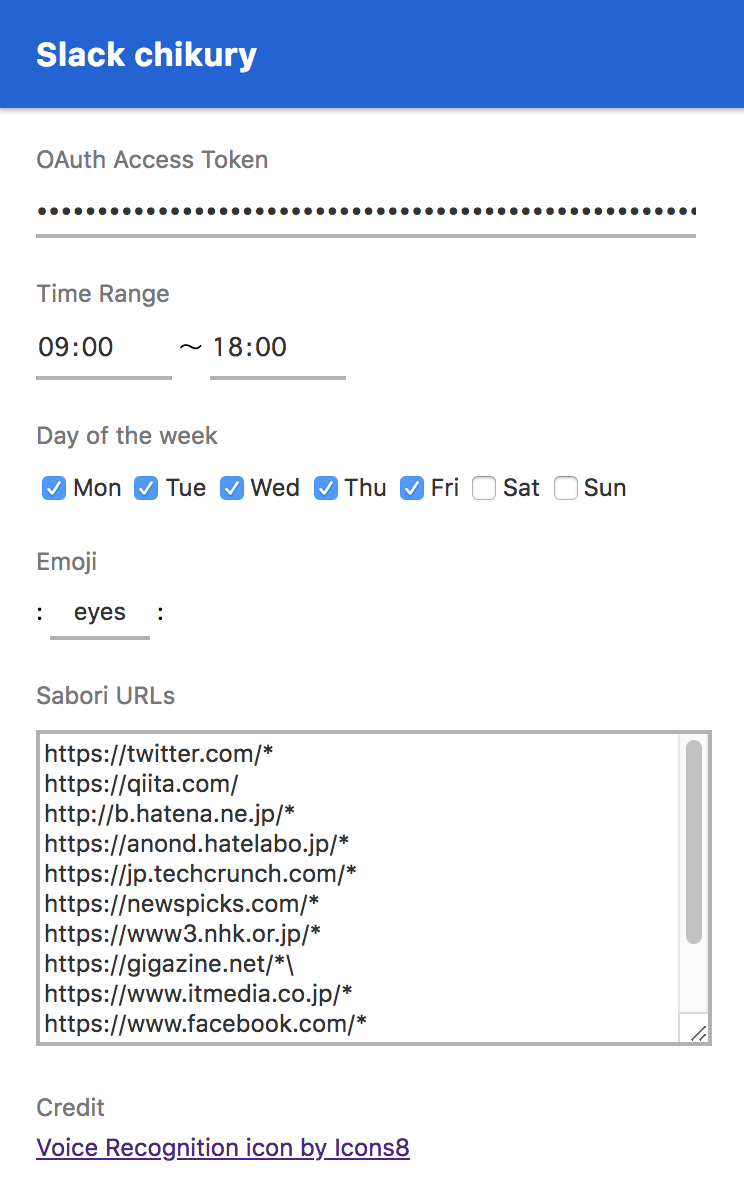This screenshot has width=744, height=1196.
Task: Select the 09:00 start time field
Action: 104,349
